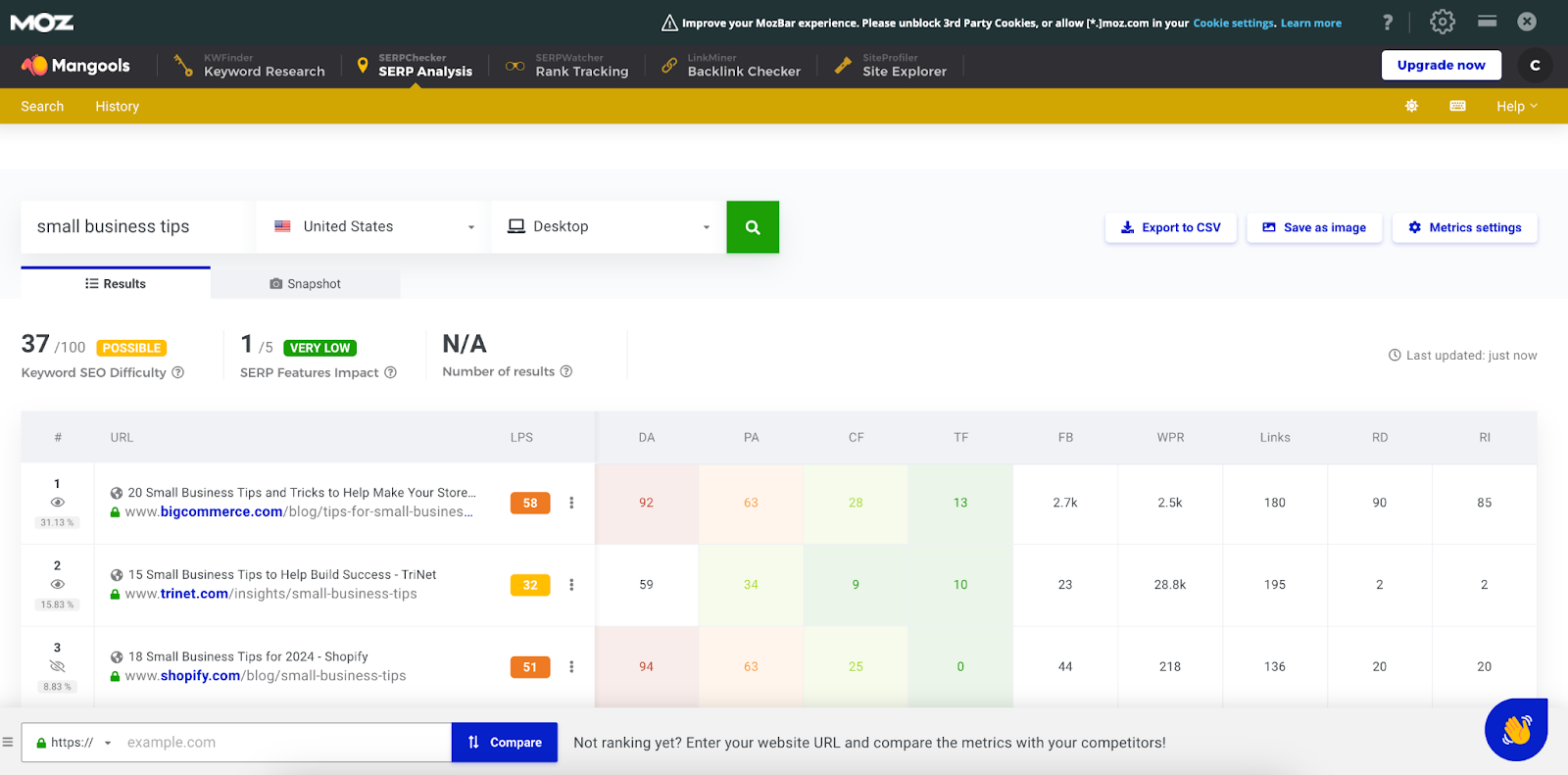The image size is (1568, 775).
Task: Open Metrics settings
Action: click(1465, 227)
